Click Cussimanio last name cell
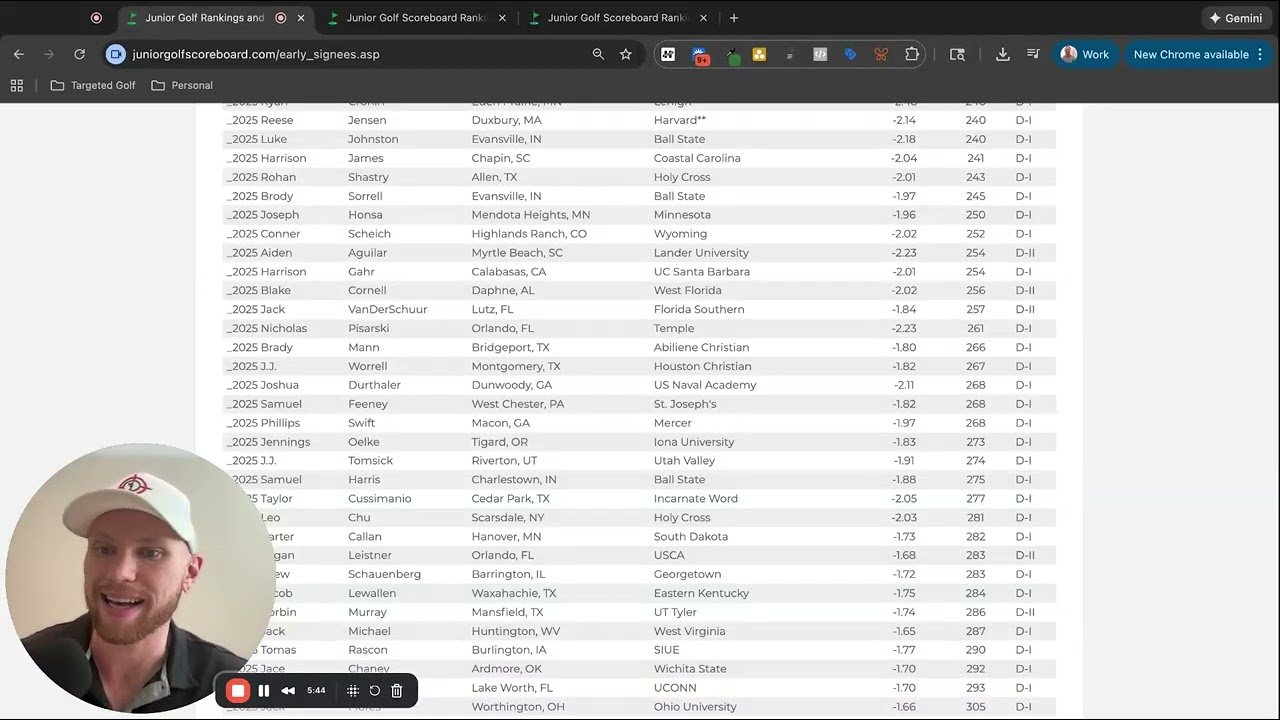The image size is (1280, 720). pos(379,499)
